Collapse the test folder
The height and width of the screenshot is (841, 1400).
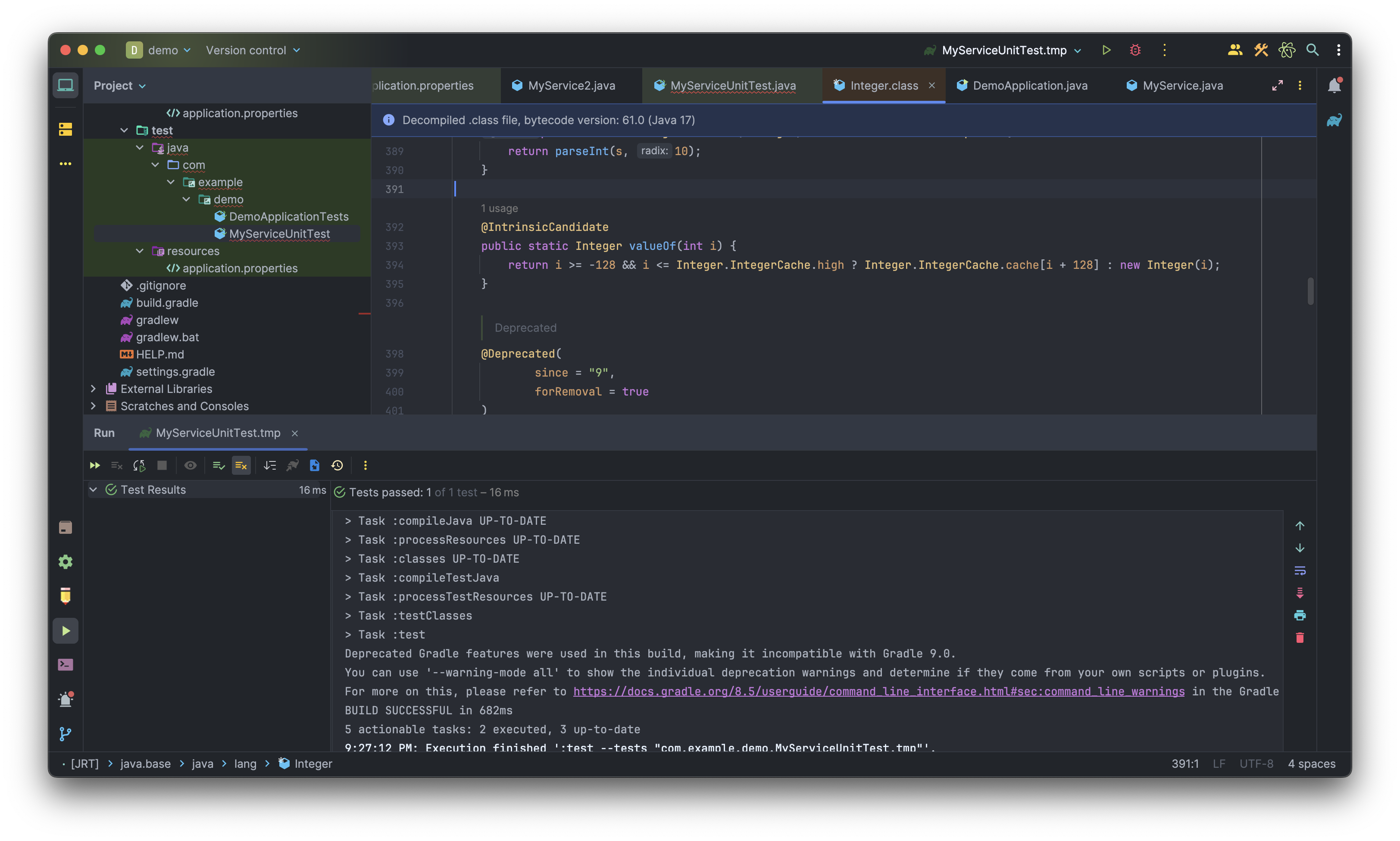[x=124, y=131]
